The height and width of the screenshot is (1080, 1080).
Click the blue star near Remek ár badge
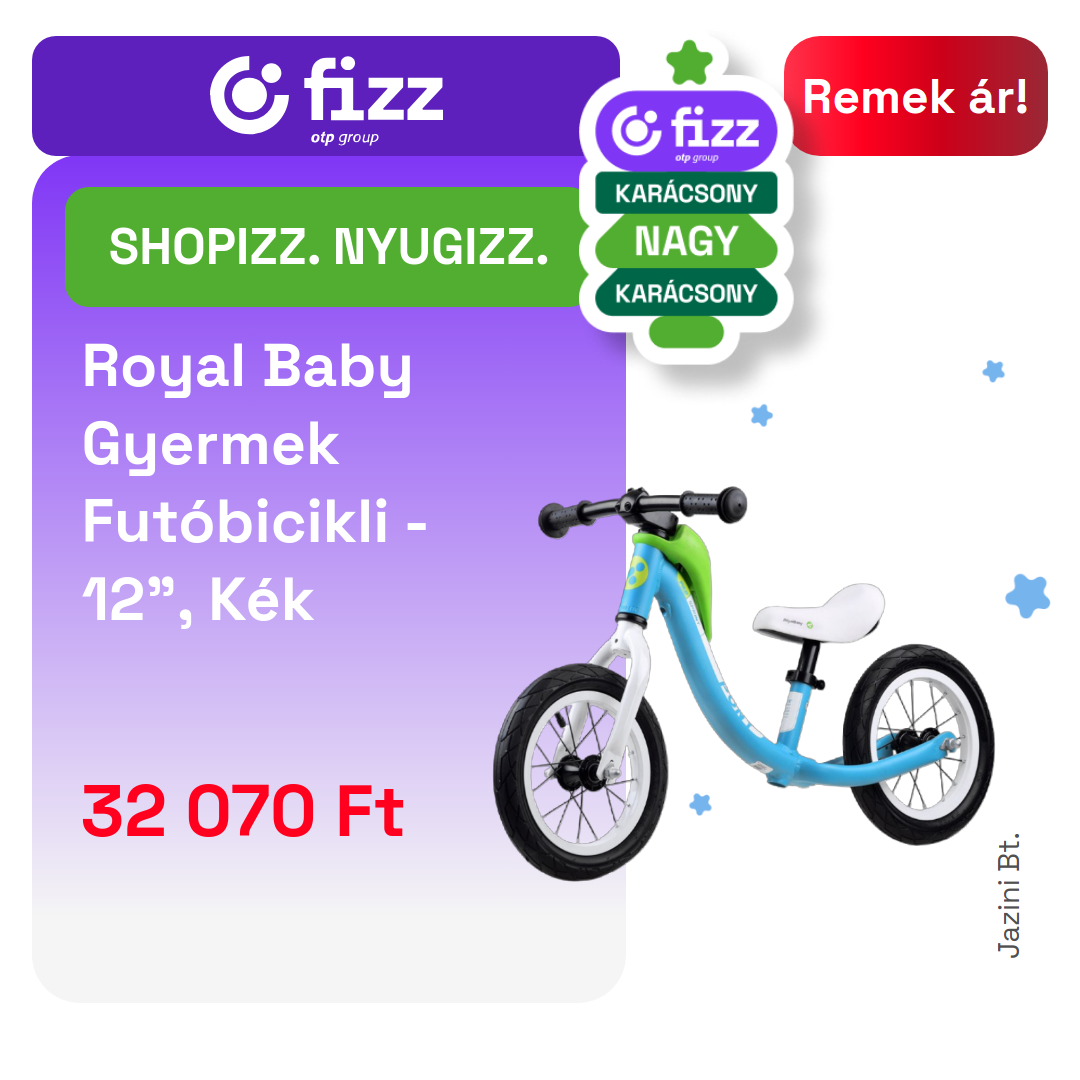(x=993, y=371)
